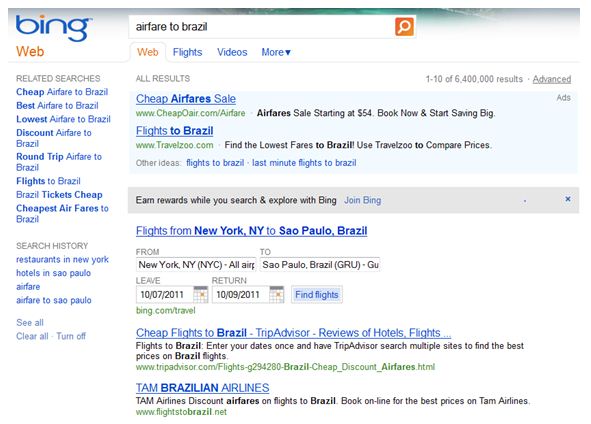Click related search Round Trip Airfare to Brazil
Screen dimensions: 591x424
pos(59,162)
